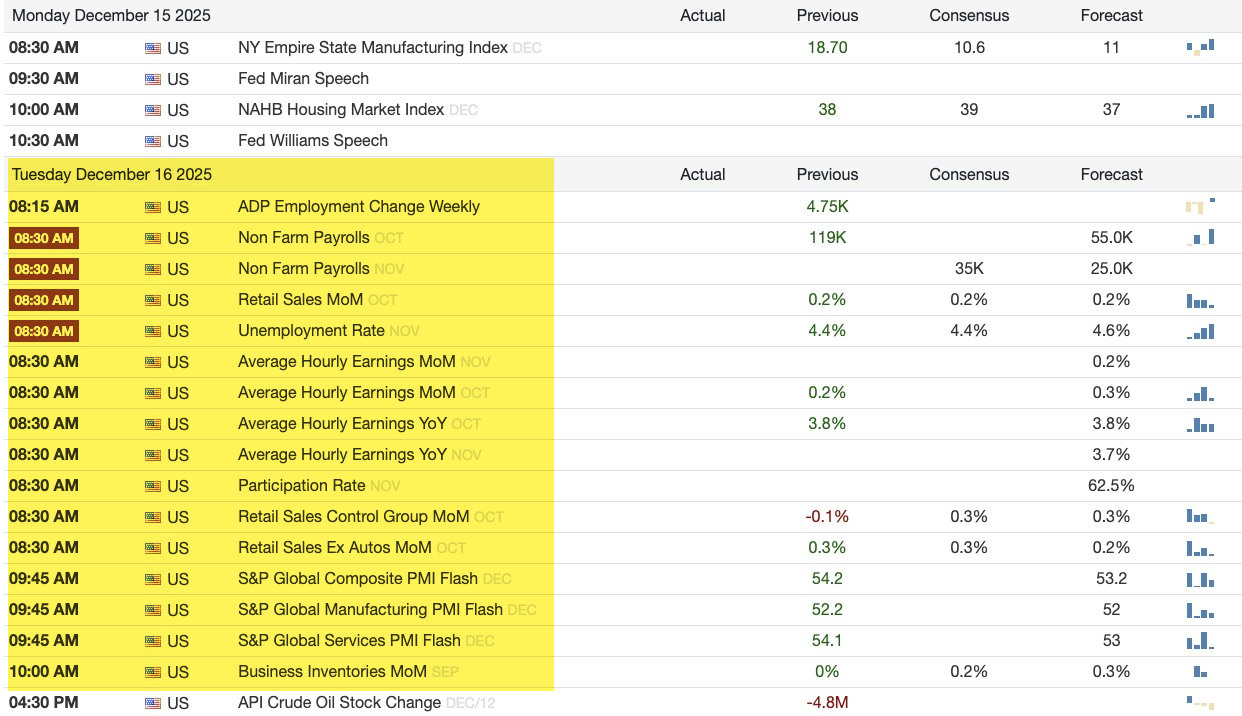This screenshot has height=716, width=1242.
Task: Click US flag in Average Hourly Earnings MoM NOV row
Action: (153, 362)
